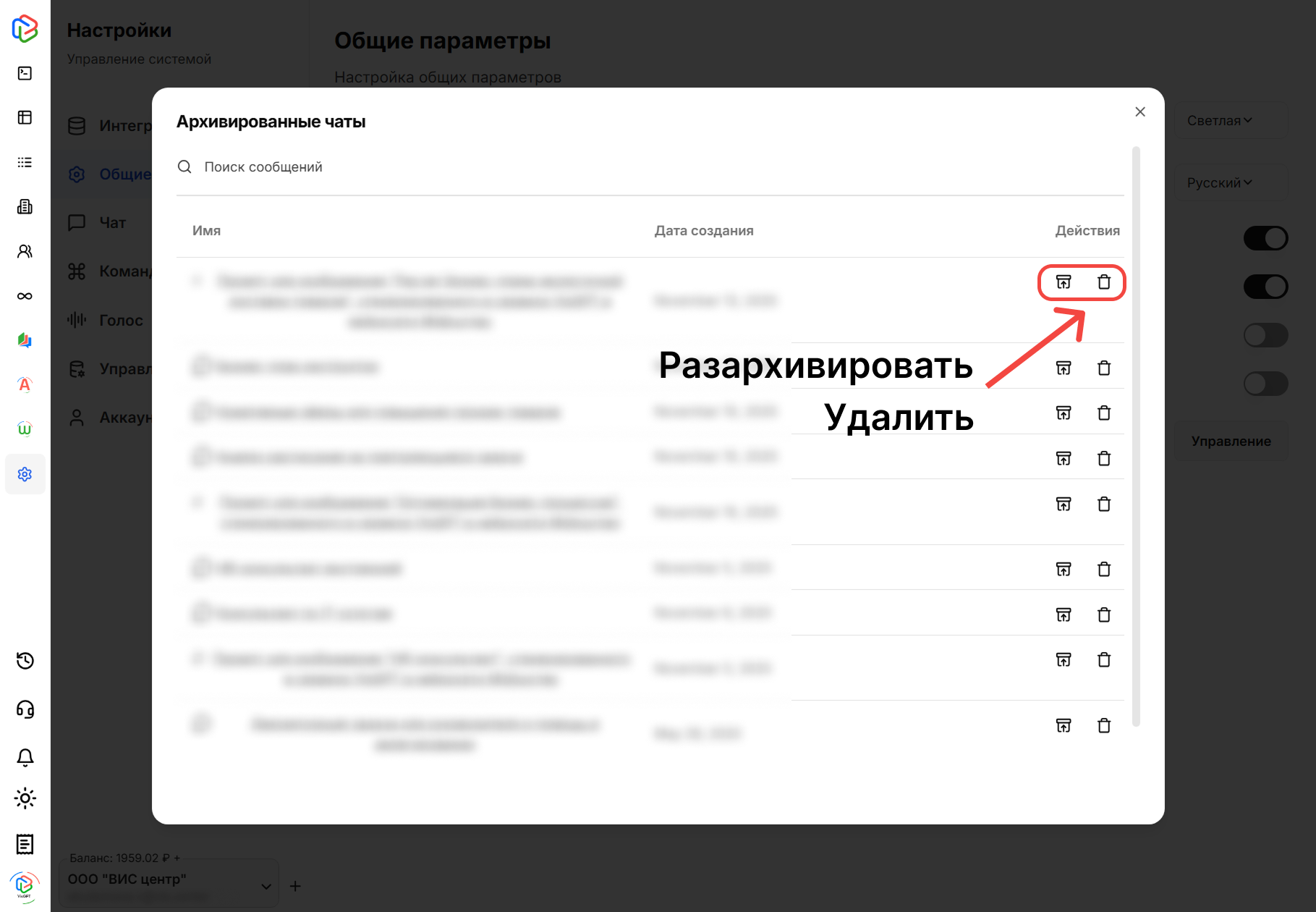
Task: Switch to the Чат settings section
Action: click(x=112, y=222)
